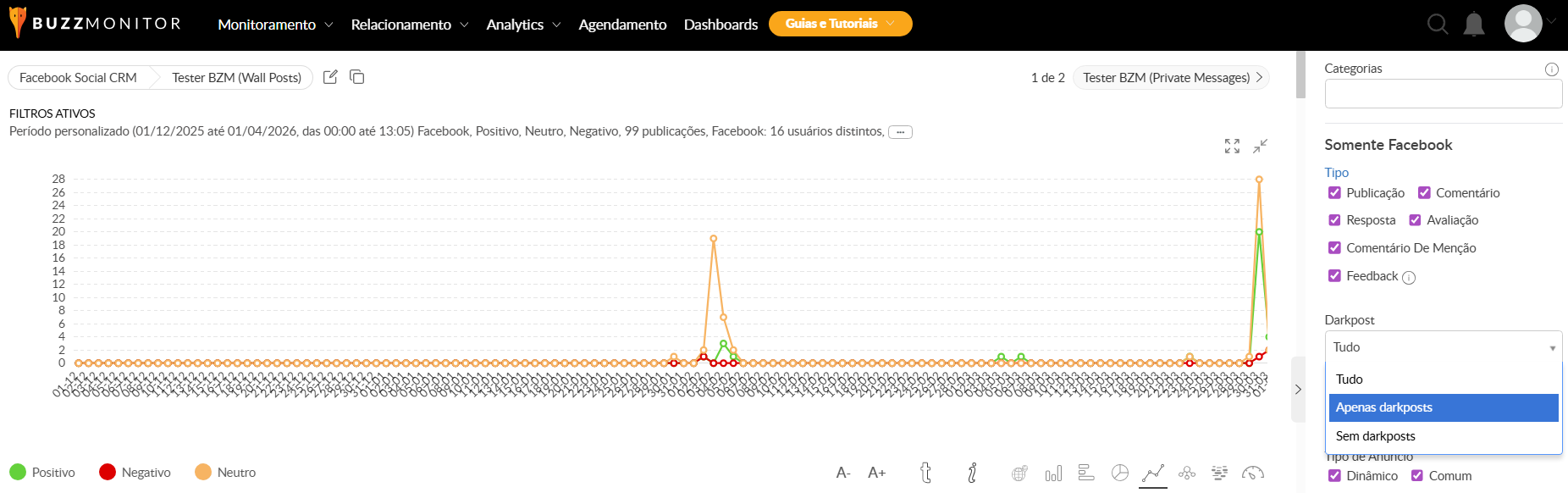The image size is (1568, 493).
Task: Select Apenas darkposts option
Action: point(1443,407)
